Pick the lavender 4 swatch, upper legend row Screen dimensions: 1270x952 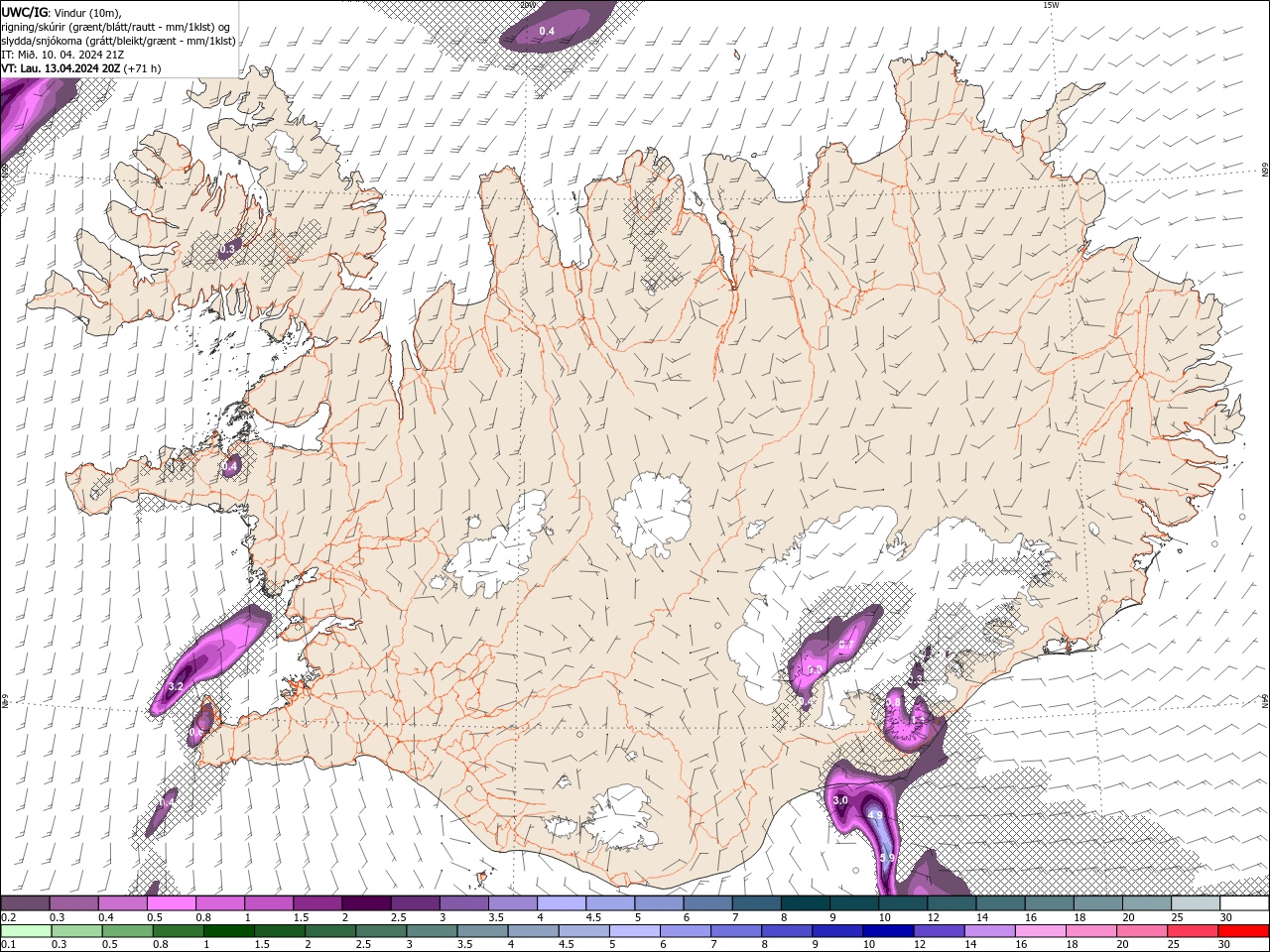(562, 903)
